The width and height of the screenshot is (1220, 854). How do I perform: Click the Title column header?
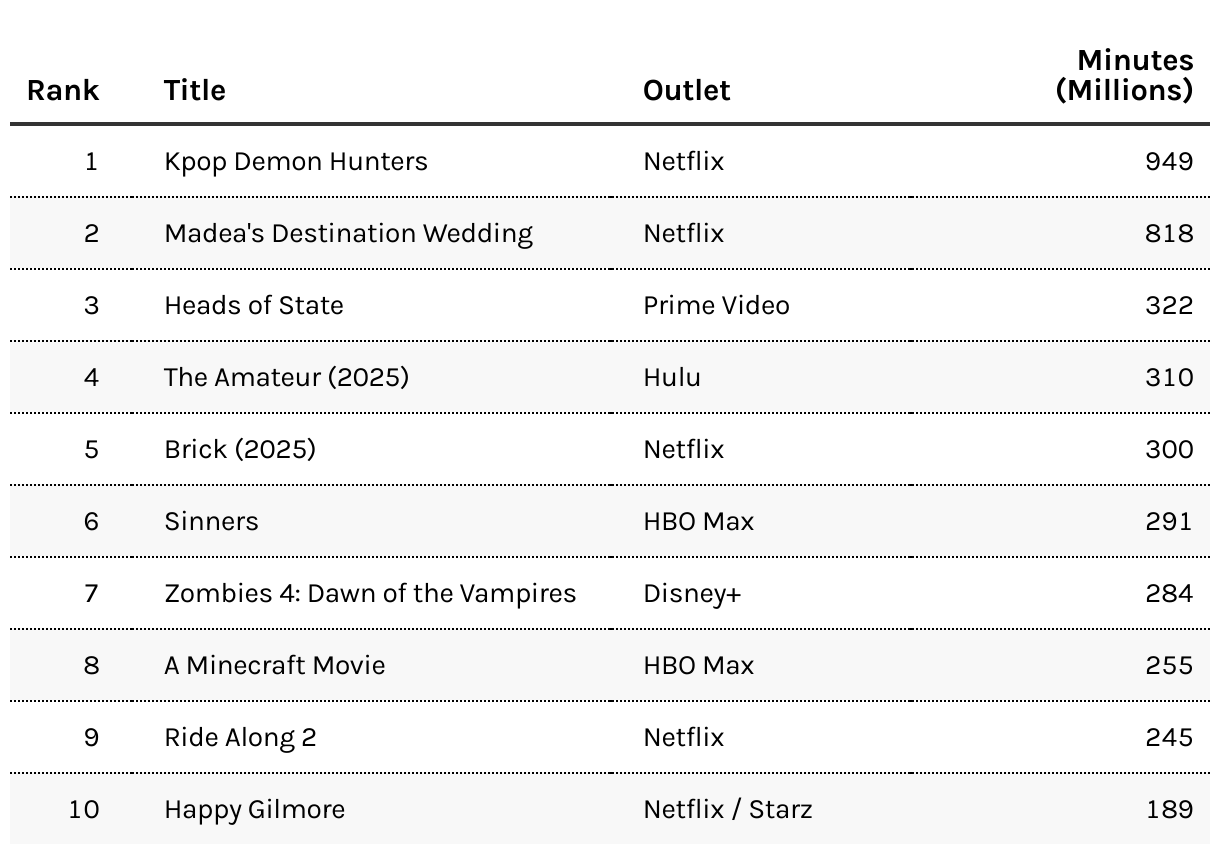pos(195,90)
